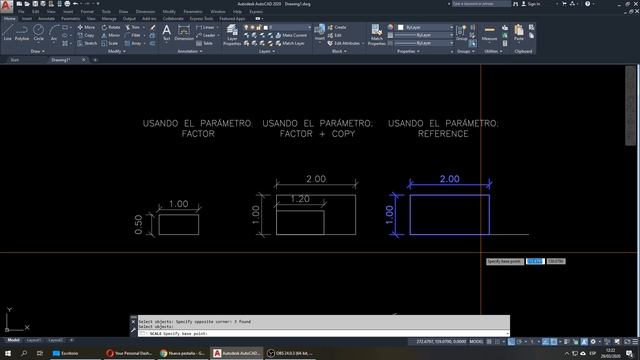This screenshot has height=360, width=640.
Task: Click the vertical scrollbar of drawing area
Action: (631, 106)
